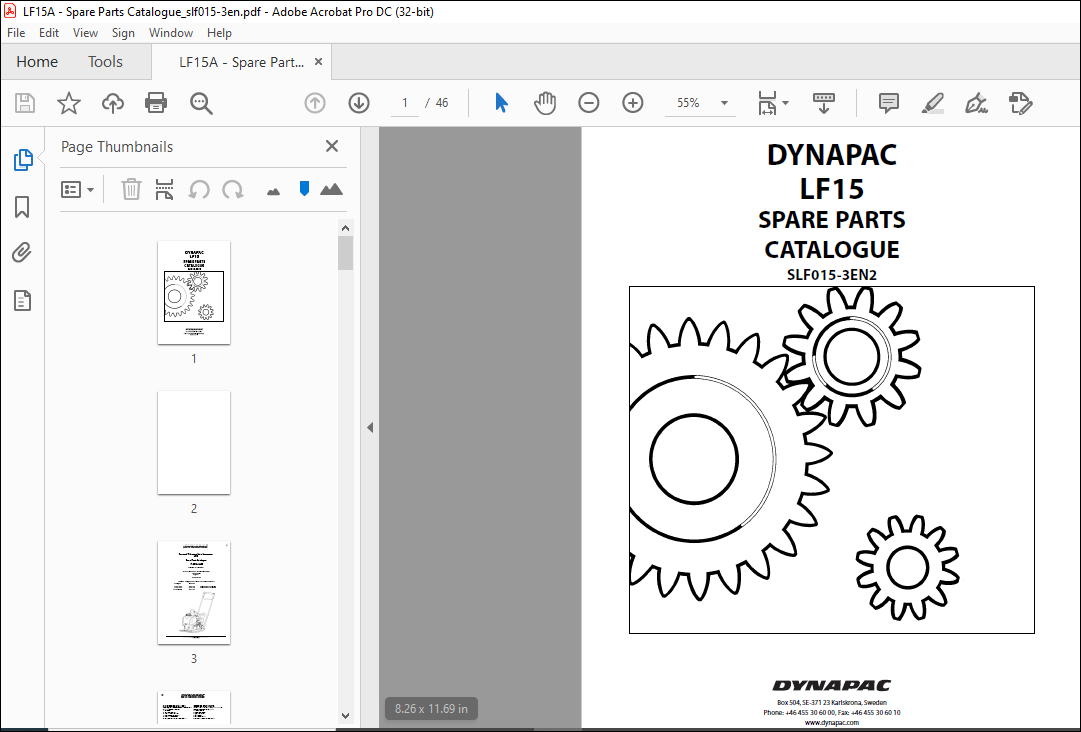Click the total pages count 46
This screenshot has height=732, width=1081.
(442, 103)
